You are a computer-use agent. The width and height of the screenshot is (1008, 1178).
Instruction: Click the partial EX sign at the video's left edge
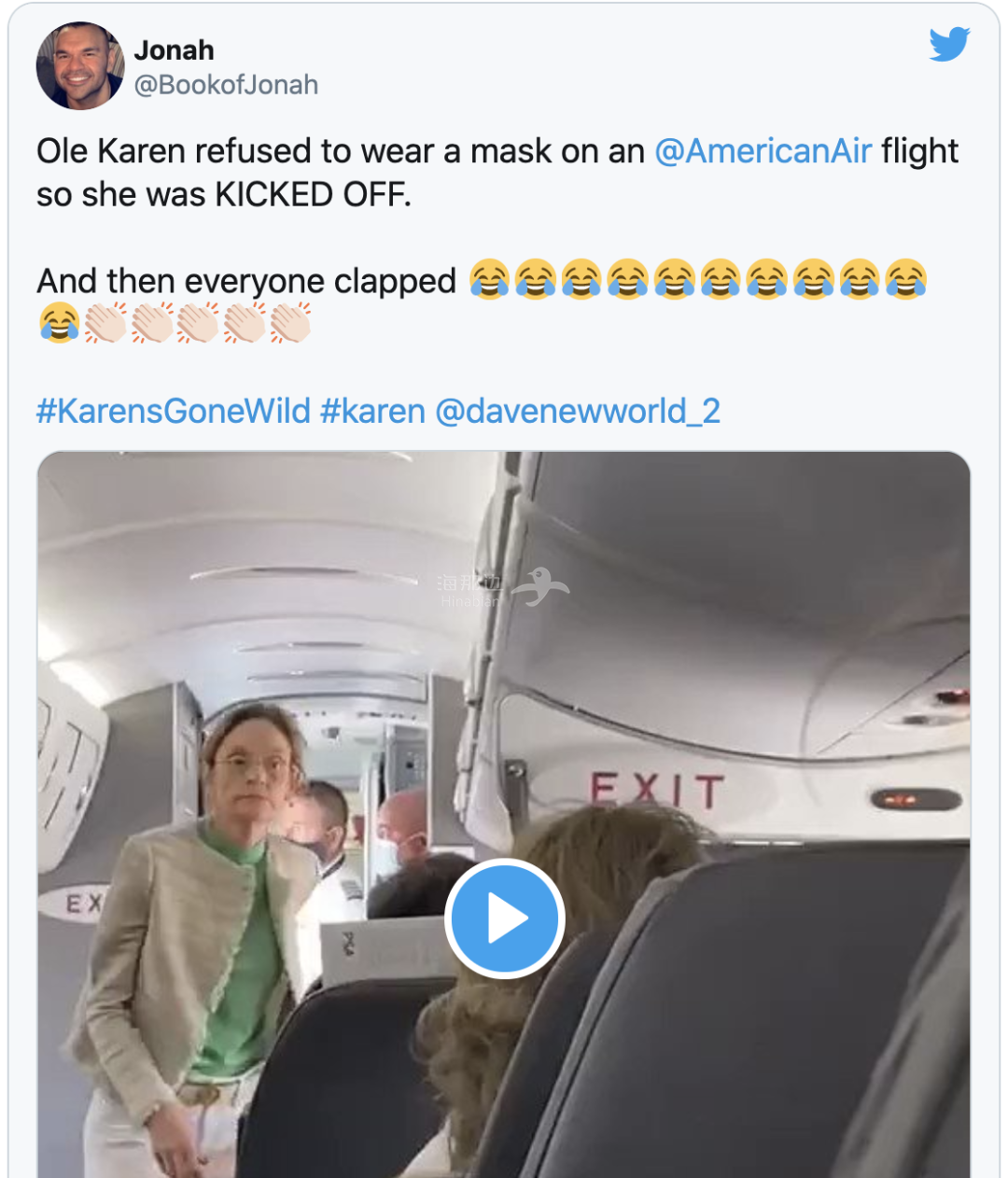(84, 905)
